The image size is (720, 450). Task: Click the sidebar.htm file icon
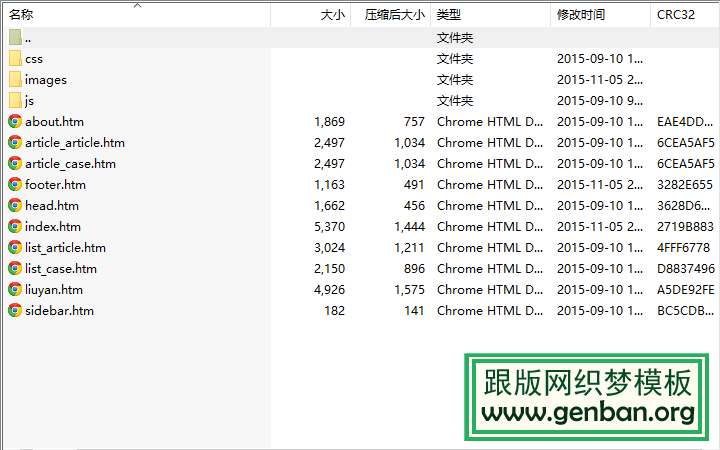(15, 310)
